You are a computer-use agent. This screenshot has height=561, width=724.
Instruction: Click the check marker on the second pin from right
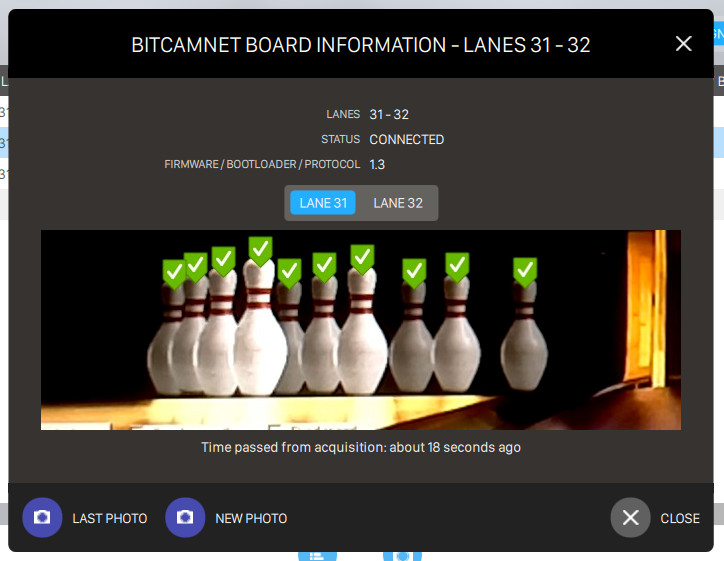(457, 267)
